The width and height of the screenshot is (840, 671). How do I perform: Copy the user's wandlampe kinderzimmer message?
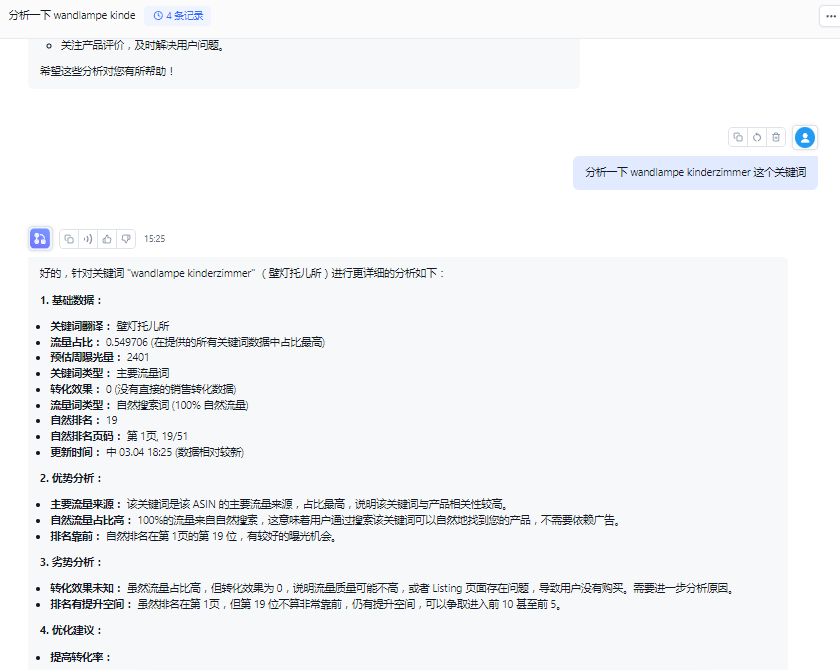[738, 137]
